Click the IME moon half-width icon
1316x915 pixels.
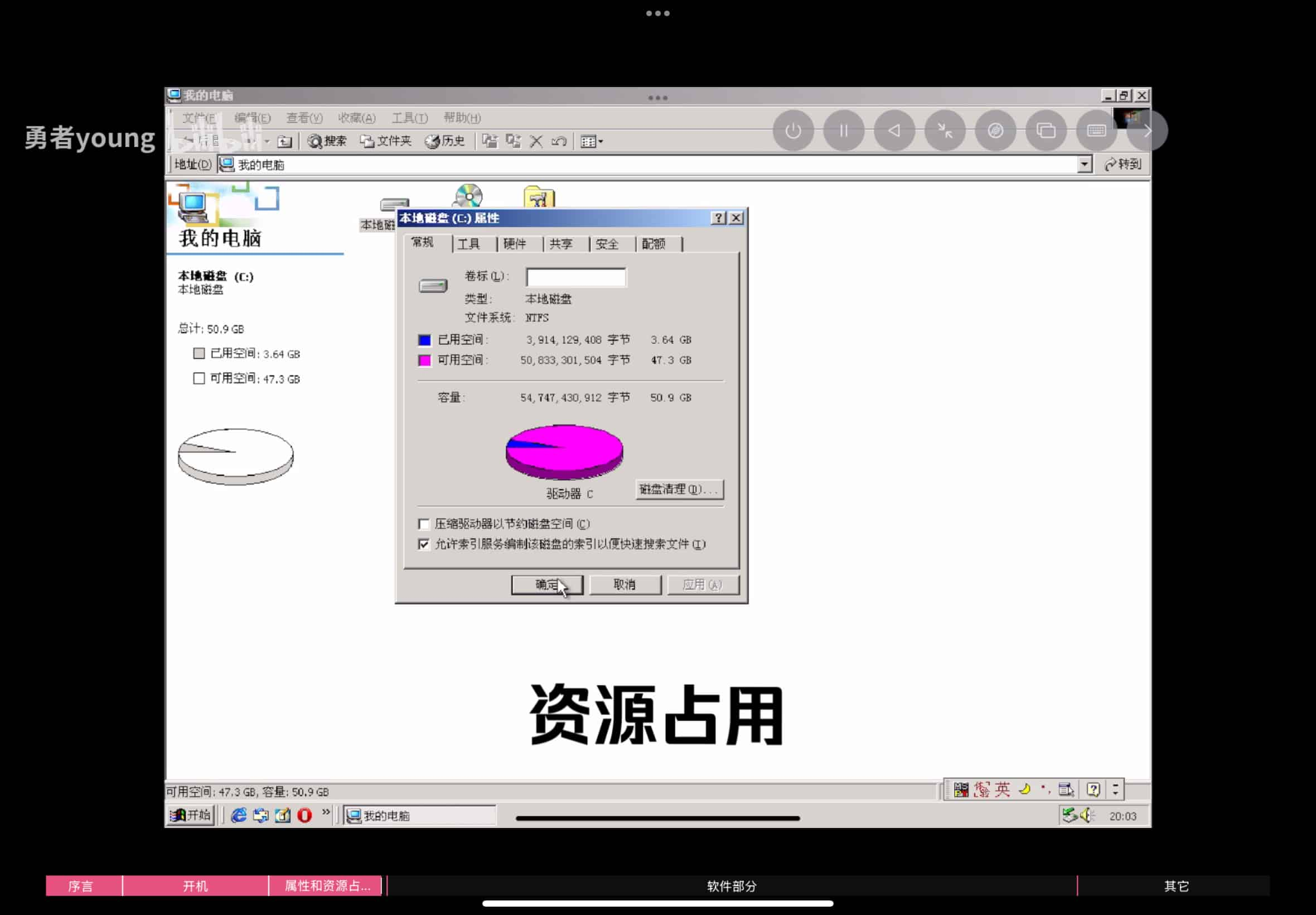[x=1025, y=789]
